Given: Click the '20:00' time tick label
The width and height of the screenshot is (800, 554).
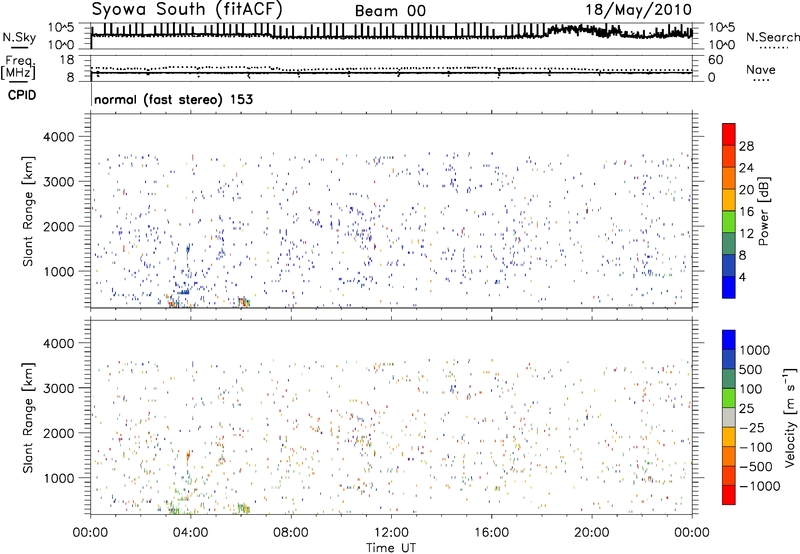Looking at the screenshot, I should pyautogui.click(x=591, y=533).
